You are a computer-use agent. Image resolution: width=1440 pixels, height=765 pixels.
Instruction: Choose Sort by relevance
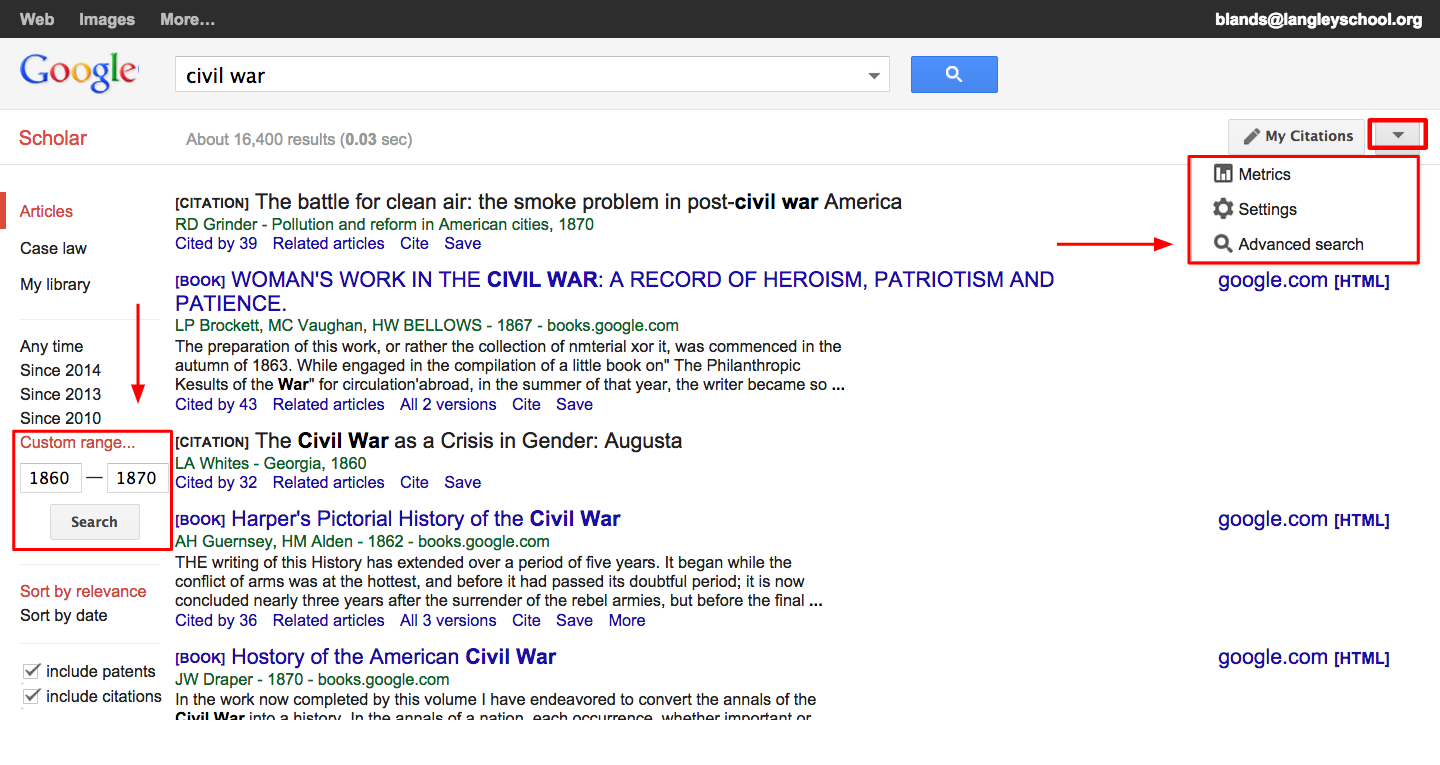(x=83, y=591)
